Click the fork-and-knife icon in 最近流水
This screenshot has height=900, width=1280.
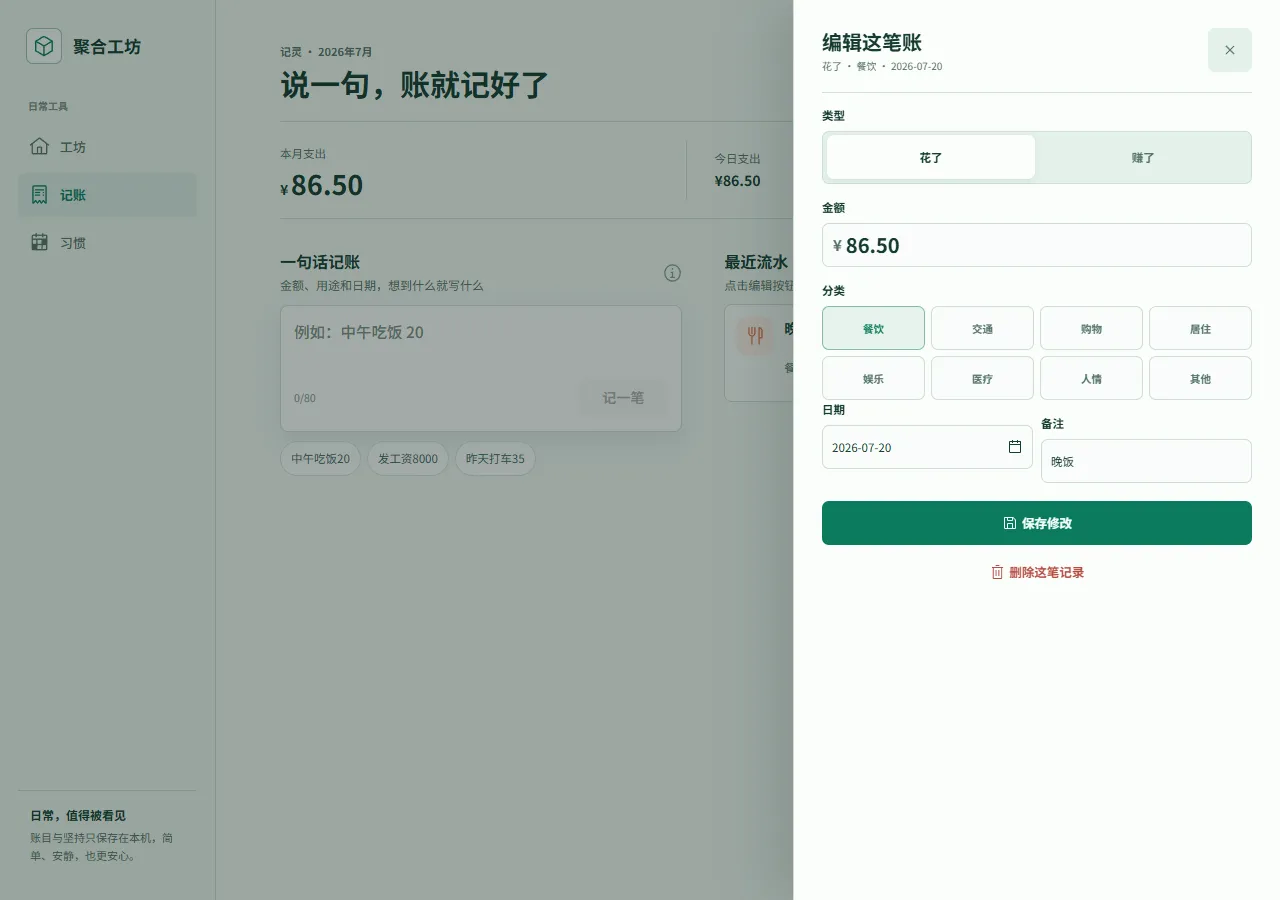pyautogui.click(x=755, y=336)
